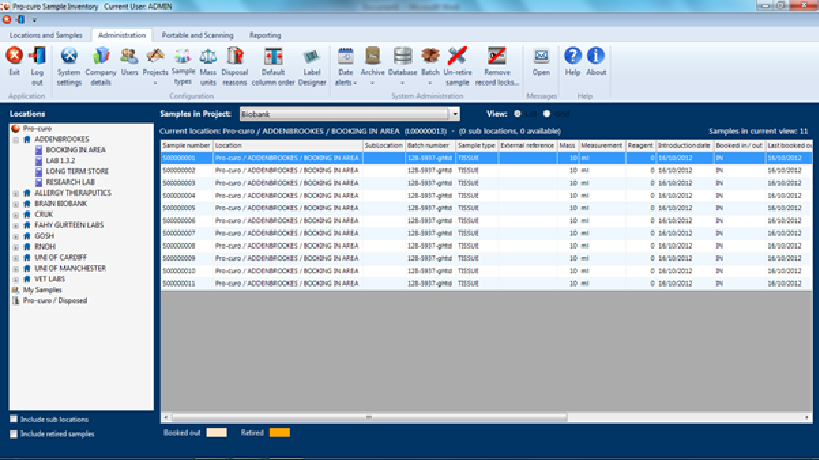Click the Batch number column header
Image resolution: width=819 pixels, height=460 pixels.
pos(428,145)
